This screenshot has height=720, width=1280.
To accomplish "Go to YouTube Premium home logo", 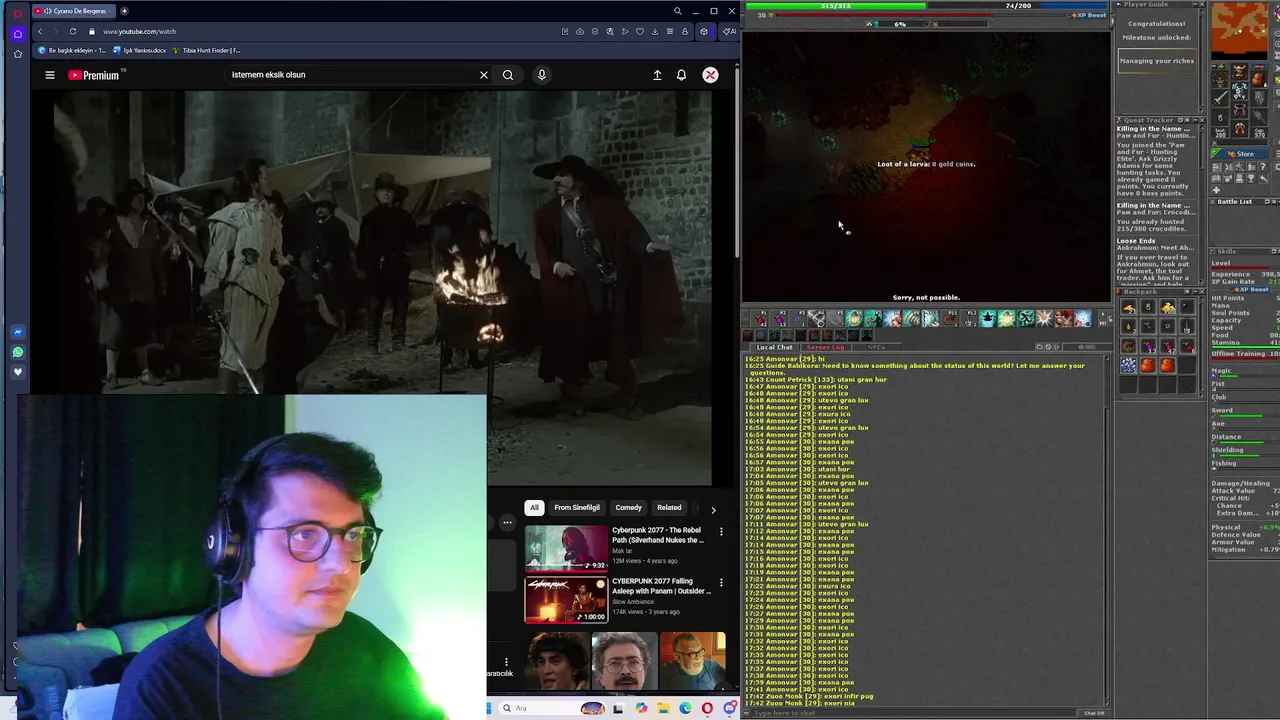I will 95,75.
